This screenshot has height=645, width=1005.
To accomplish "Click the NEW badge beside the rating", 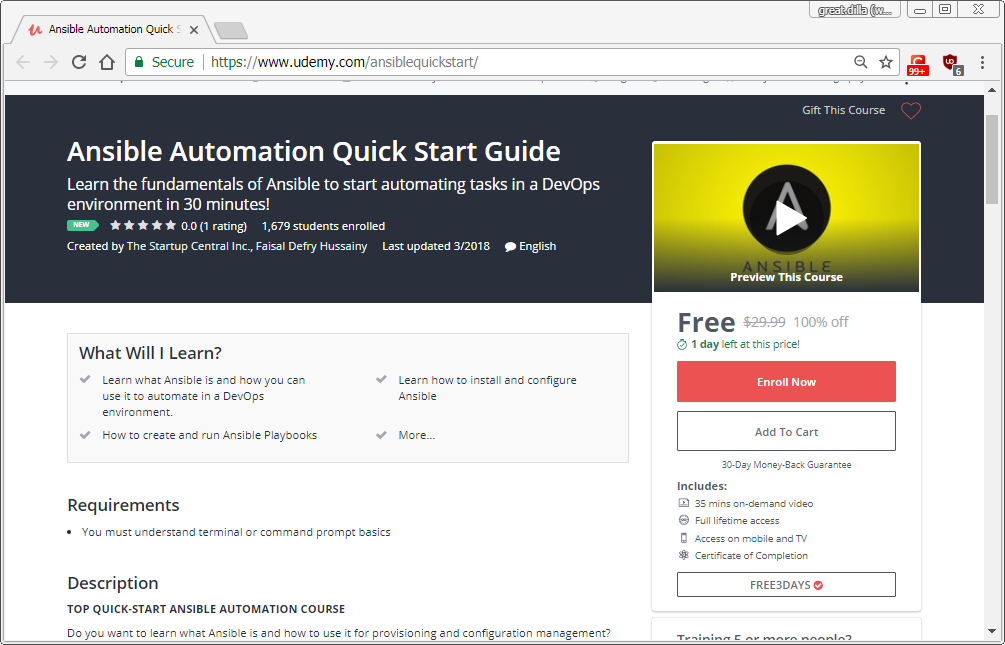I will pyautogui.click(x=83, y=225).
